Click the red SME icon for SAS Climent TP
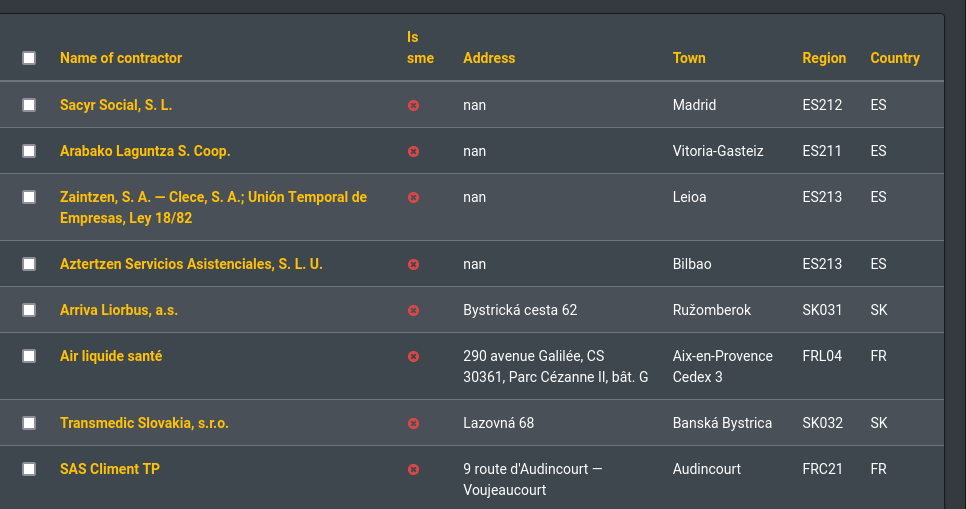Screen dimensions: 966x509 point(413,470)
